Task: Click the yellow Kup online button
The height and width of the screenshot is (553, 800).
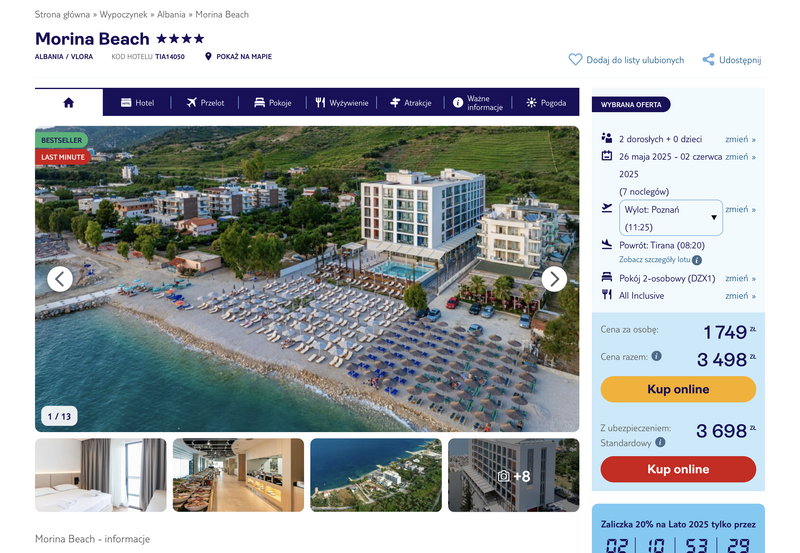Action: point(678,389)
